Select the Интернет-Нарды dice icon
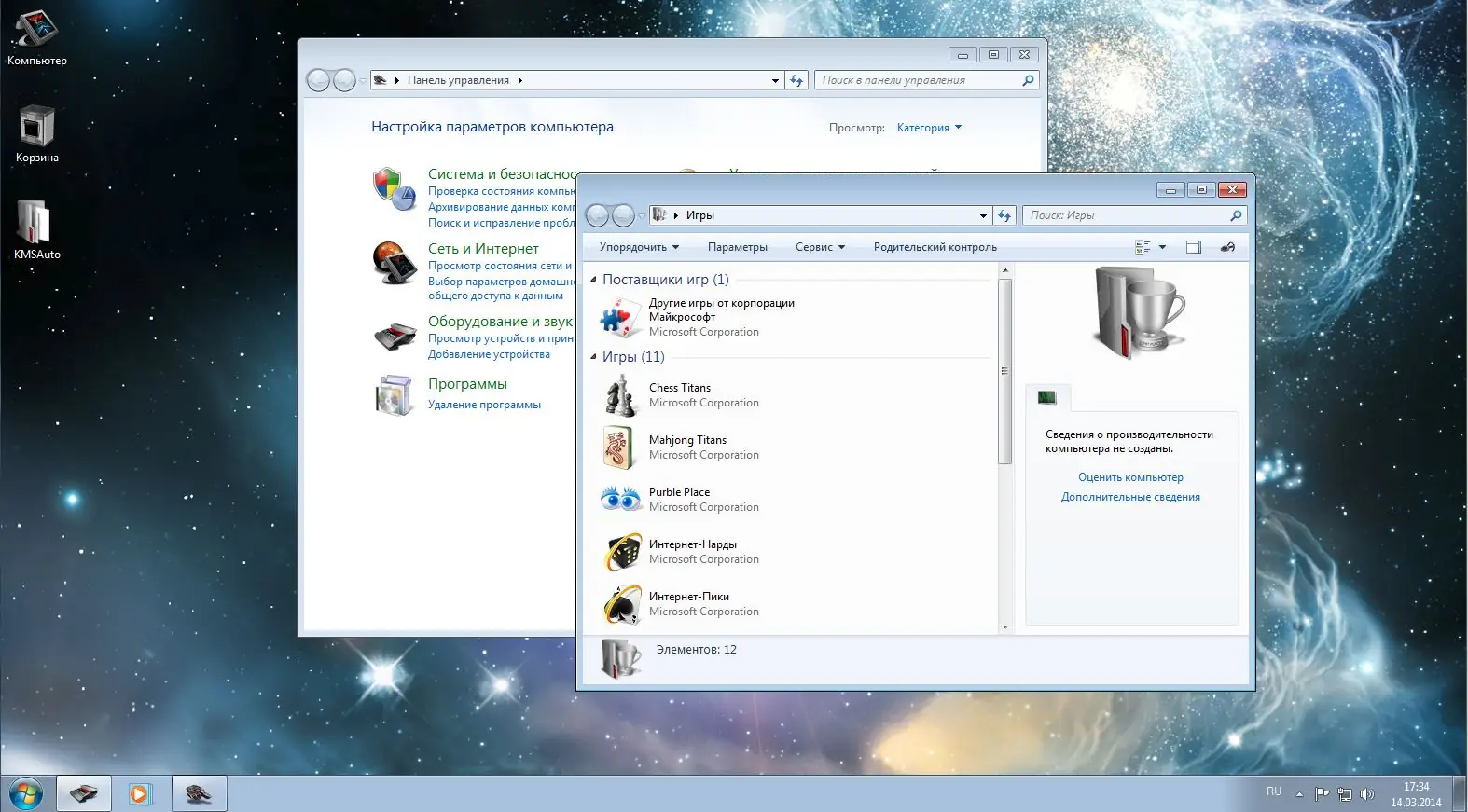Image resolution: width=1468 pixels, height=812 pixels. (621, 552)
